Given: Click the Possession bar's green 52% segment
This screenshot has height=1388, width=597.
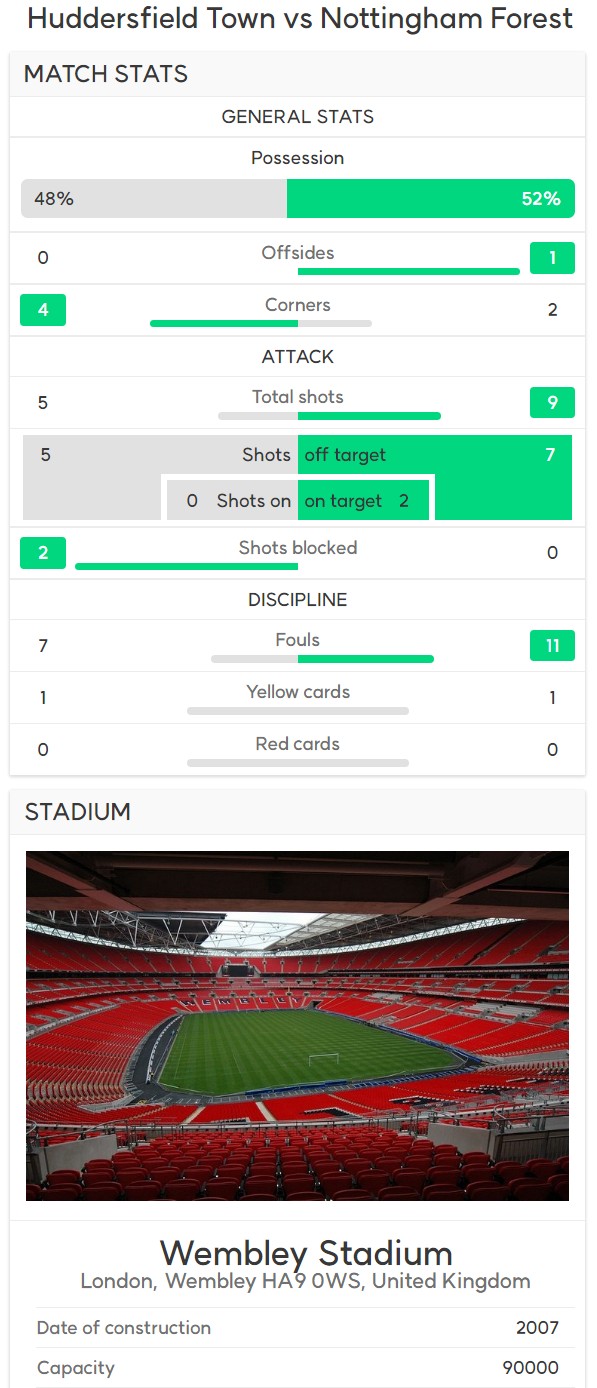Looking at the screenshot, I should (430, 198).
